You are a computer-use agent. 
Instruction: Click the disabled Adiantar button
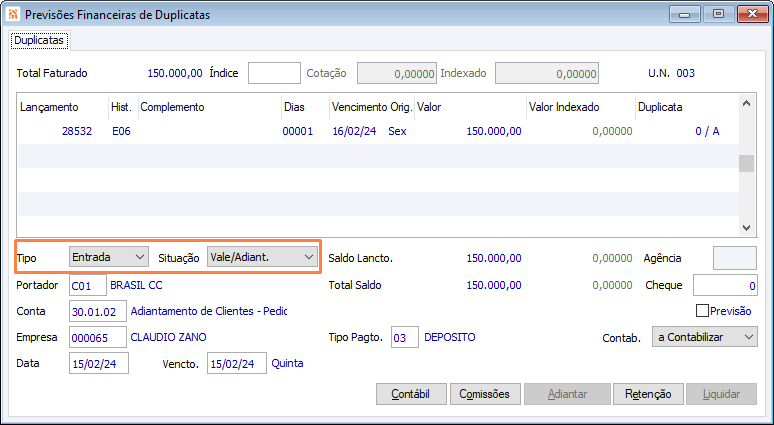pos(567,394)
